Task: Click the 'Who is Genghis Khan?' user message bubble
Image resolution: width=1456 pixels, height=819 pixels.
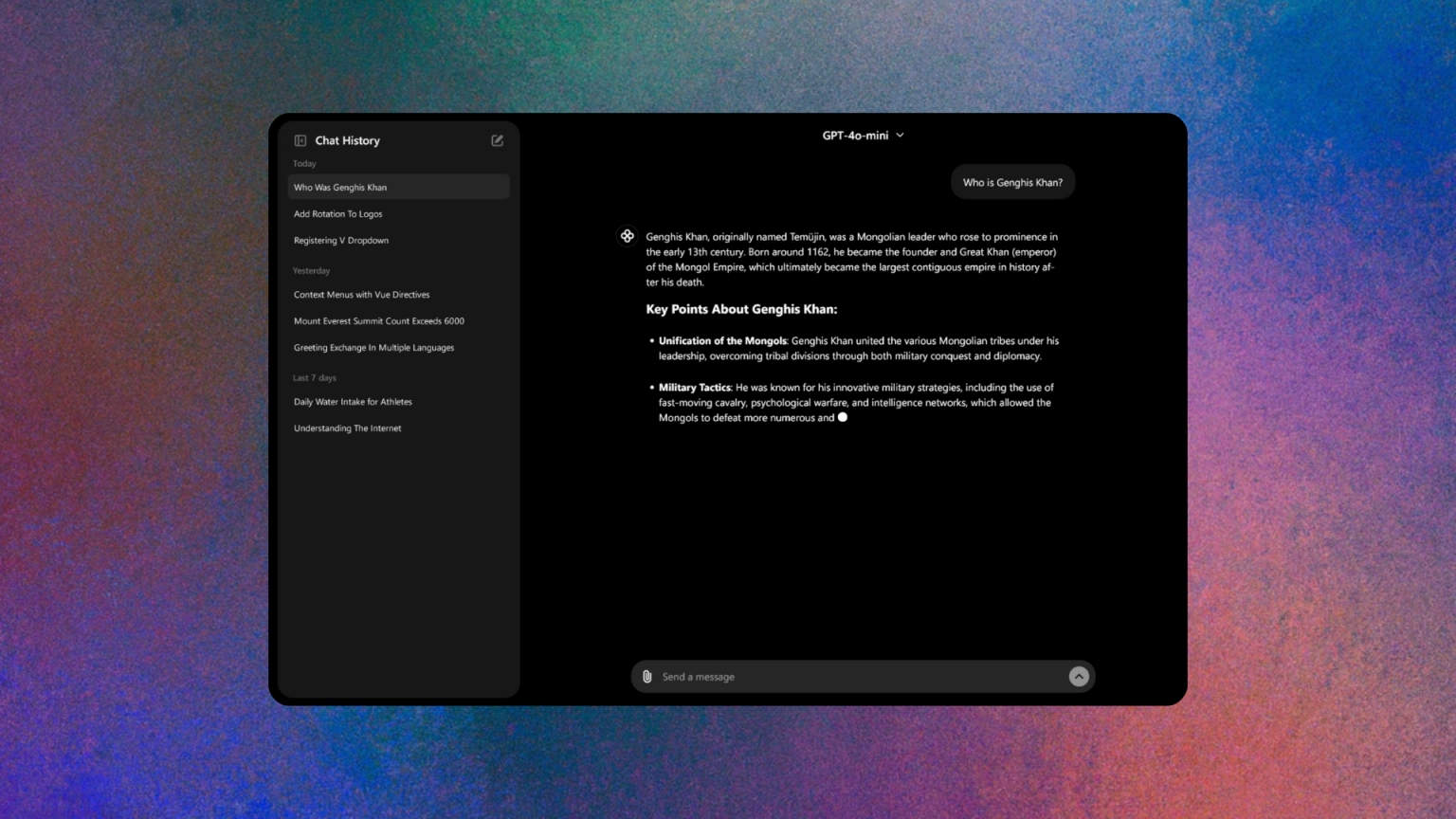Action: pyautogui.click(x=1012, y=183)
